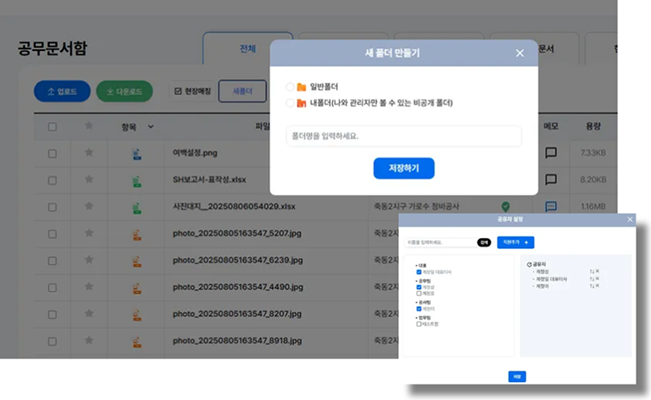Click the 폴더명을 입력하세요 input field
651x400 pixels.
[x=403, y=136]
